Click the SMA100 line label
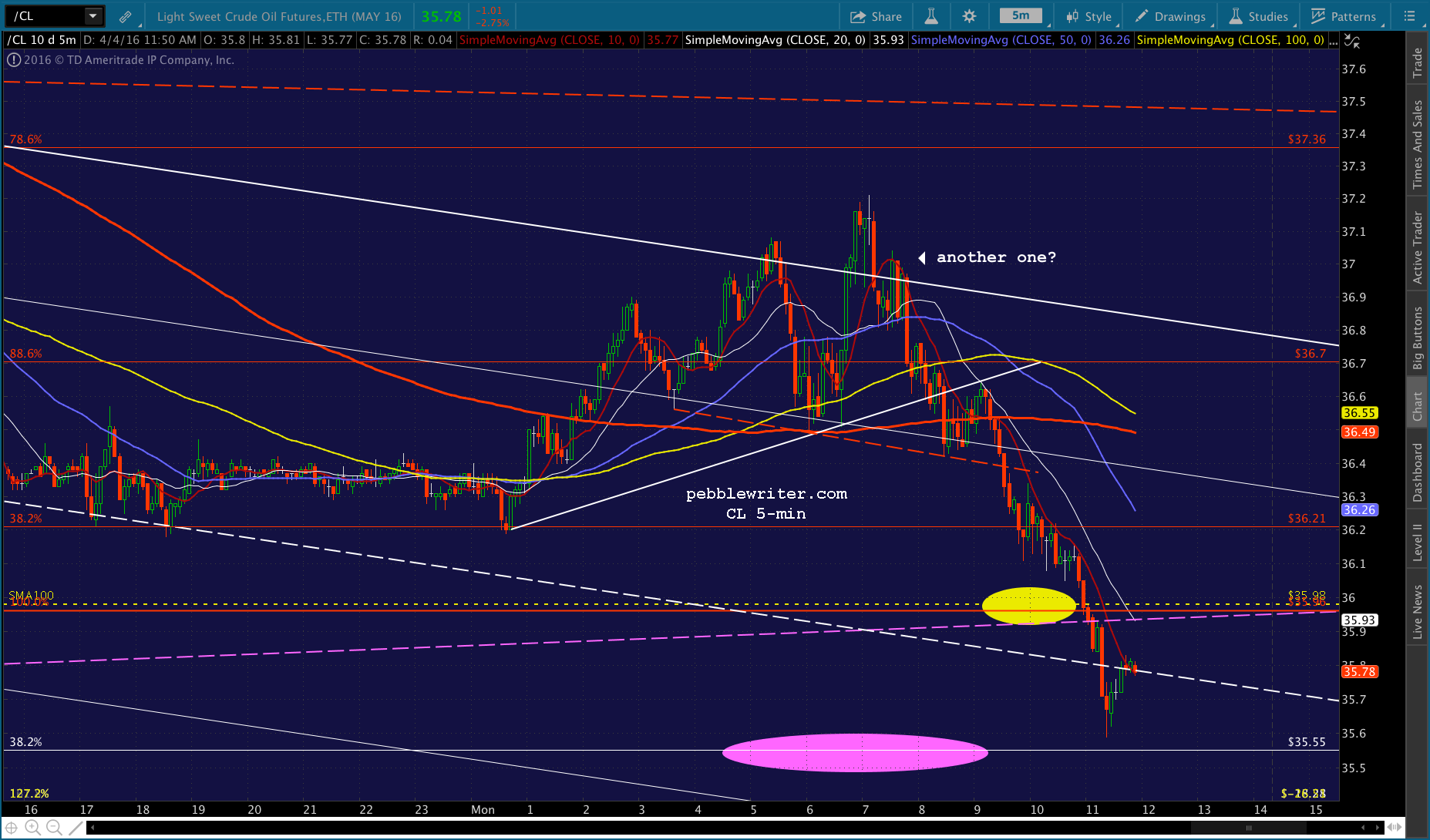The width and height of the screenshot is (1430, 840). [x=31, y=596]
